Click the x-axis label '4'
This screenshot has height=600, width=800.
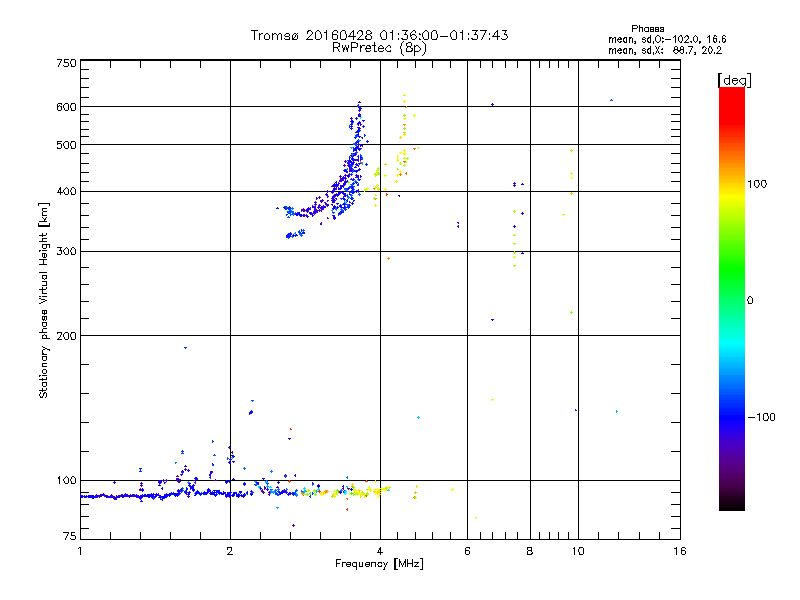380,551
